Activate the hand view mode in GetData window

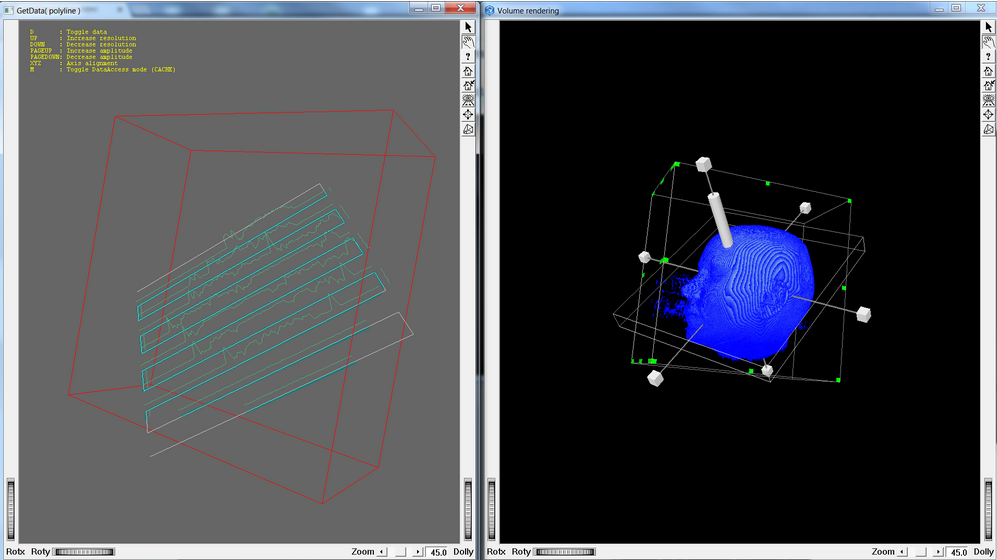click(468, 42)
